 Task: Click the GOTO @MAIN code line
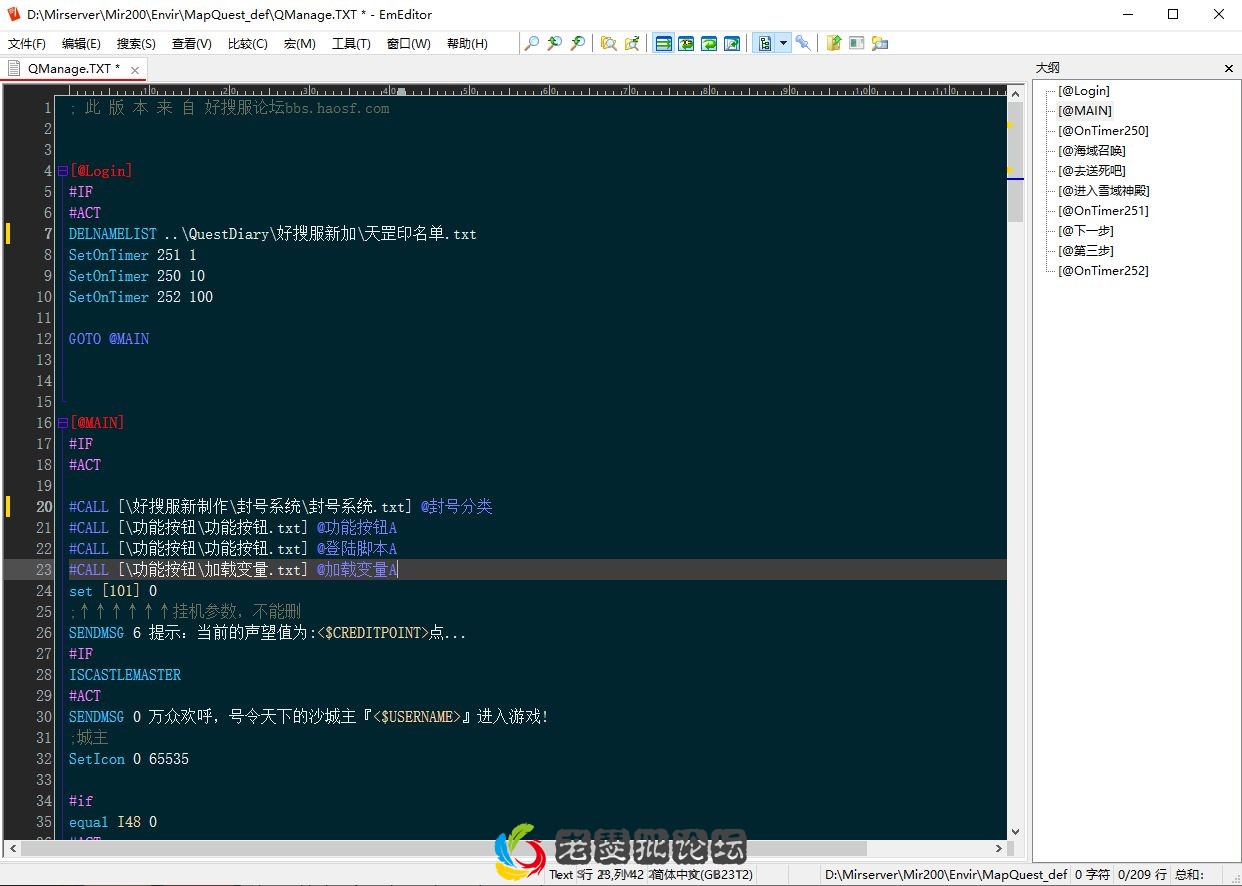tap(109, 339)
